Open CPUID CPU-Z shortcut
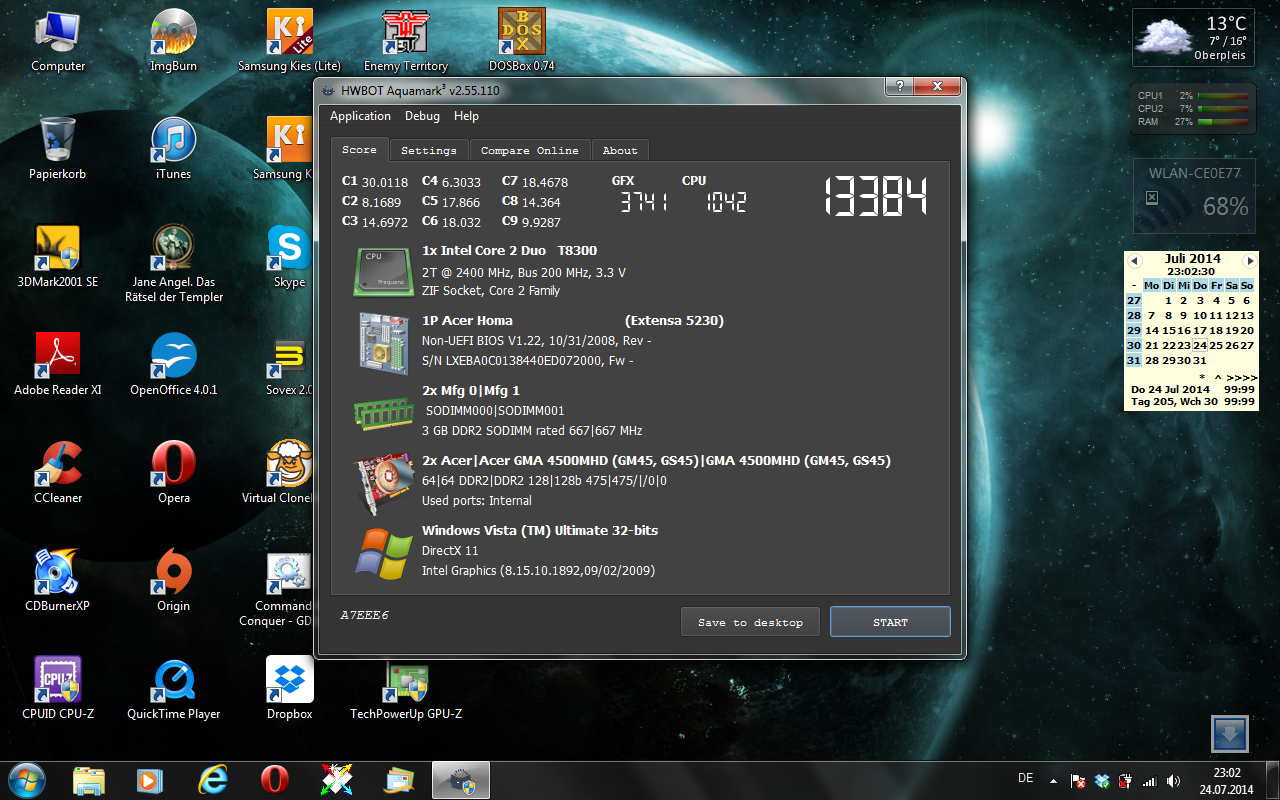Viewport: 1280px width, 800px height. point(58,688)
